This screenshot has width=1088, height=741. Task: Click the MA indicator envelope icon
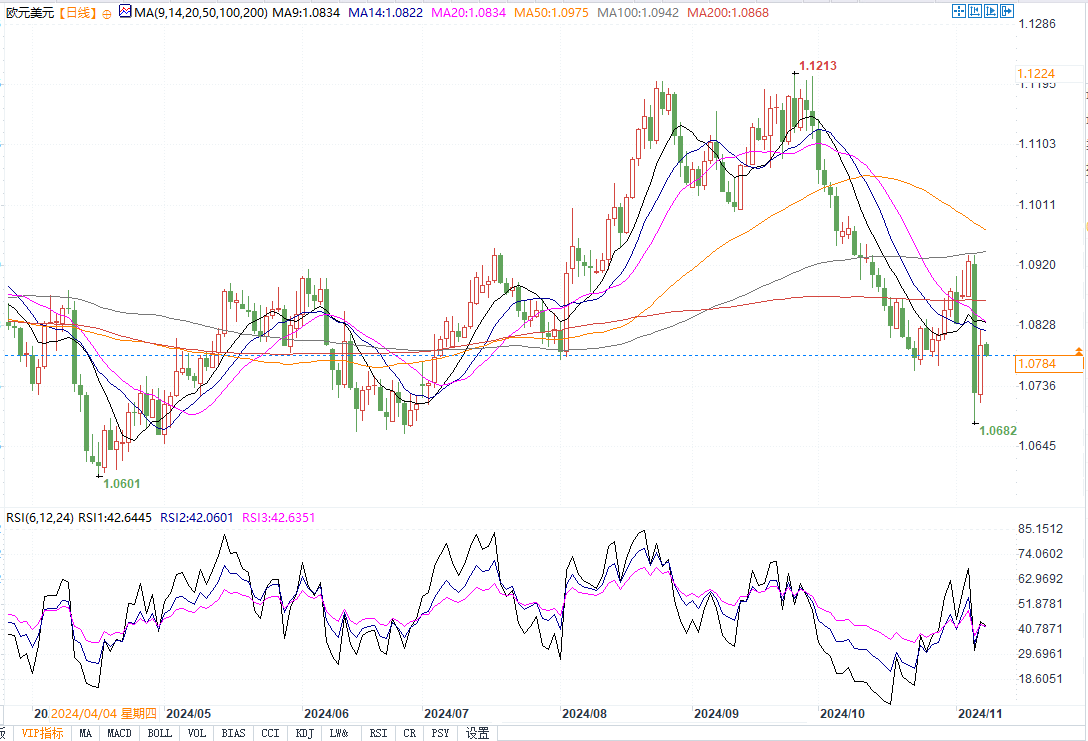(124, 12)
